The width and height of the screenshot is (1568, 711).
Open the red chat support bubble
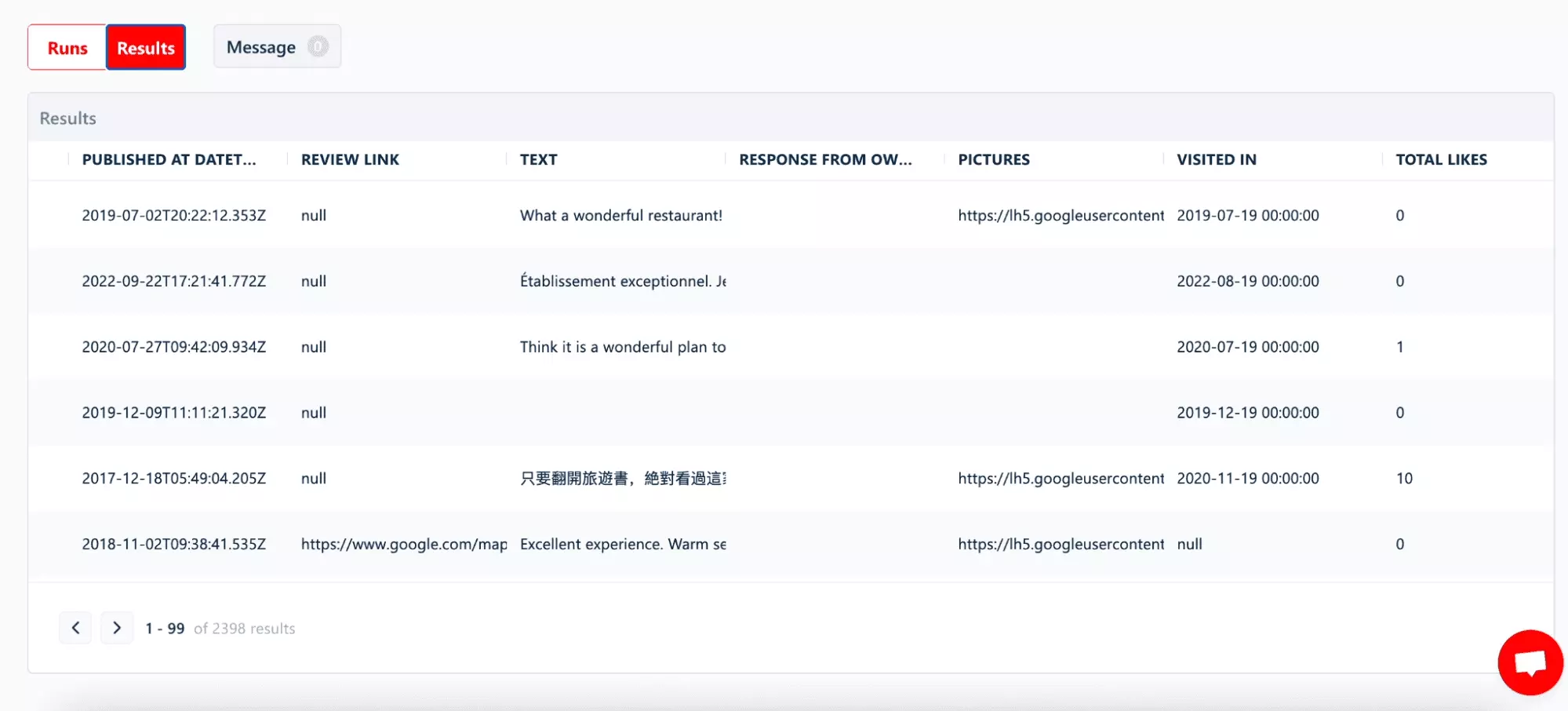coord(1530,662)
